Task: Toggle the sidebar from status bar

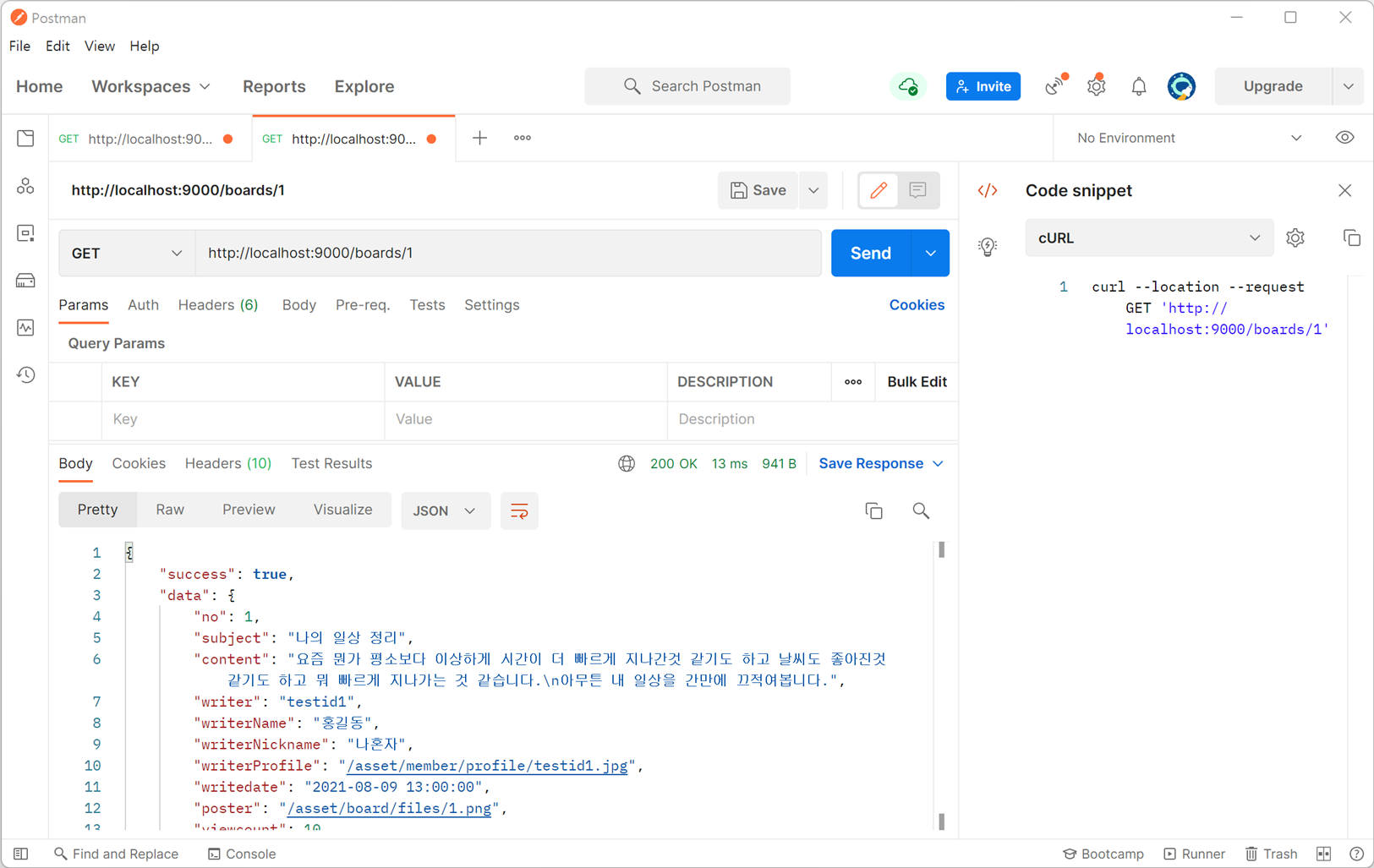Action: coord(21,854)
